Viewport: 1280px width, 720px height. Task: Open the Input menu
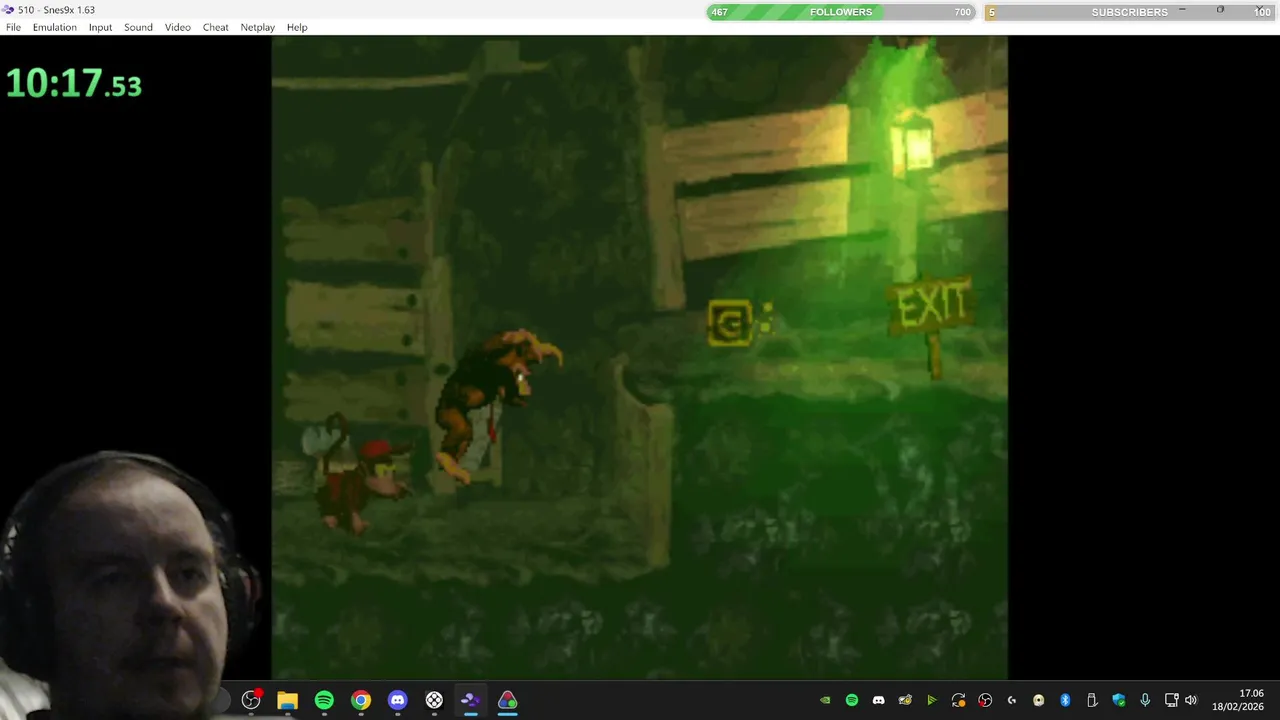[x=100, y=27]
